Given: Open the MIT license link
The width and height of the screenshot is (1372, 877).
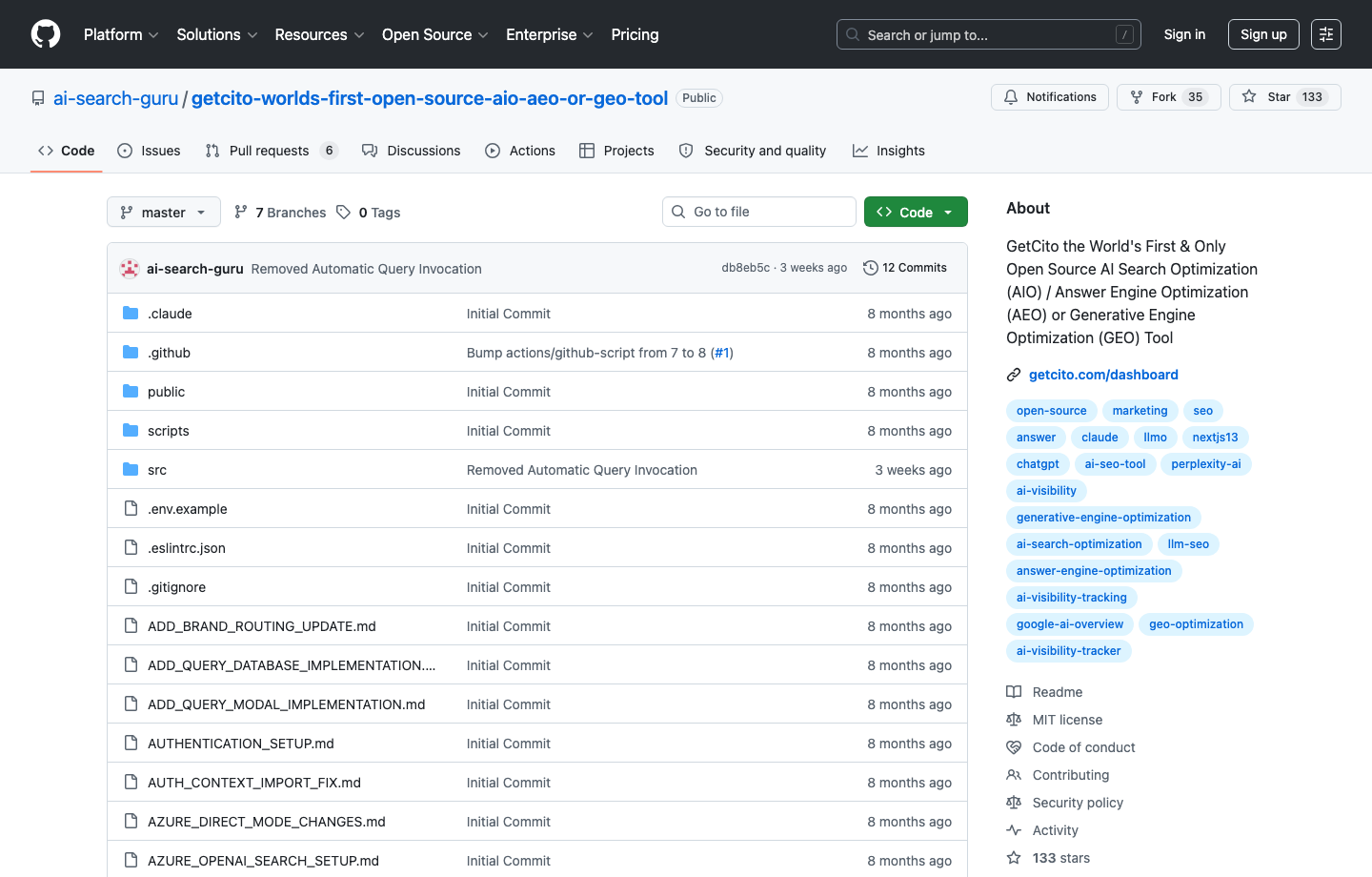Looking at the screenshot, I should coord(1055,720).
